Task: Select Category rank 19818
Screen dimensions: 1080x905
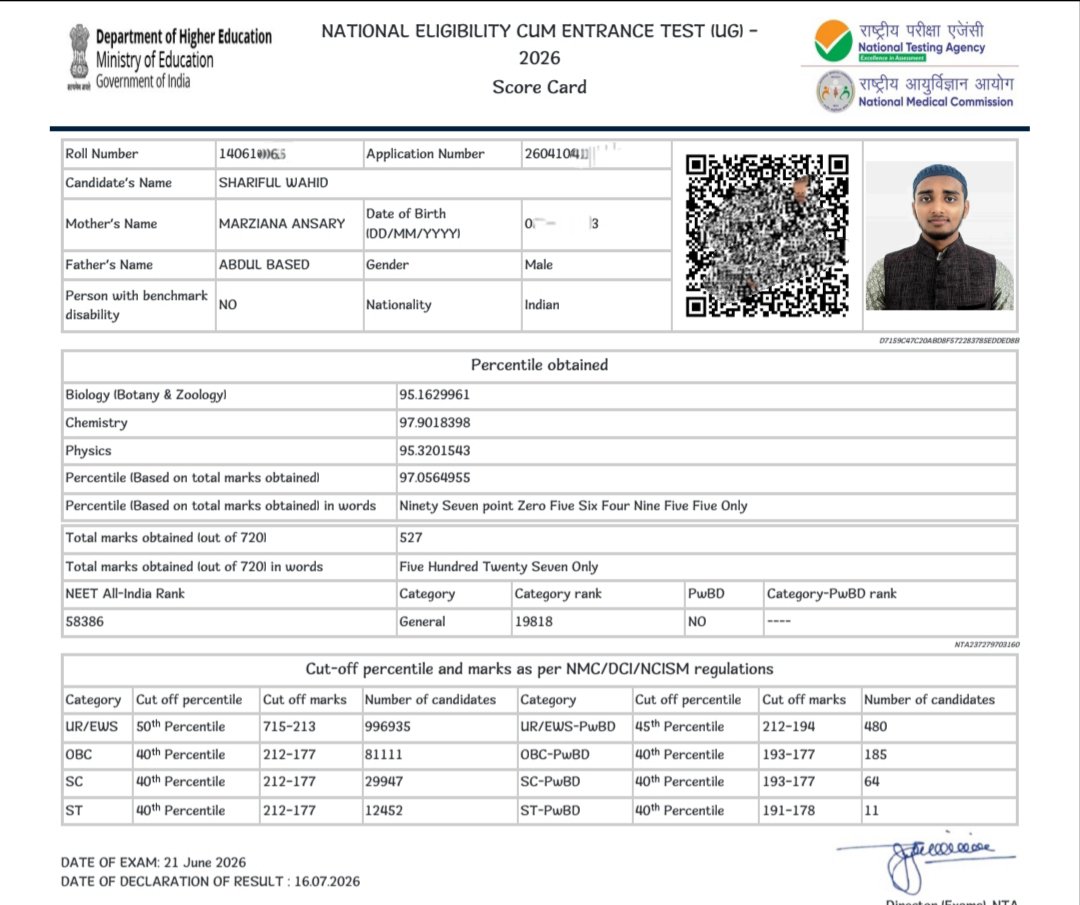Action: click(x=534, y=621)
